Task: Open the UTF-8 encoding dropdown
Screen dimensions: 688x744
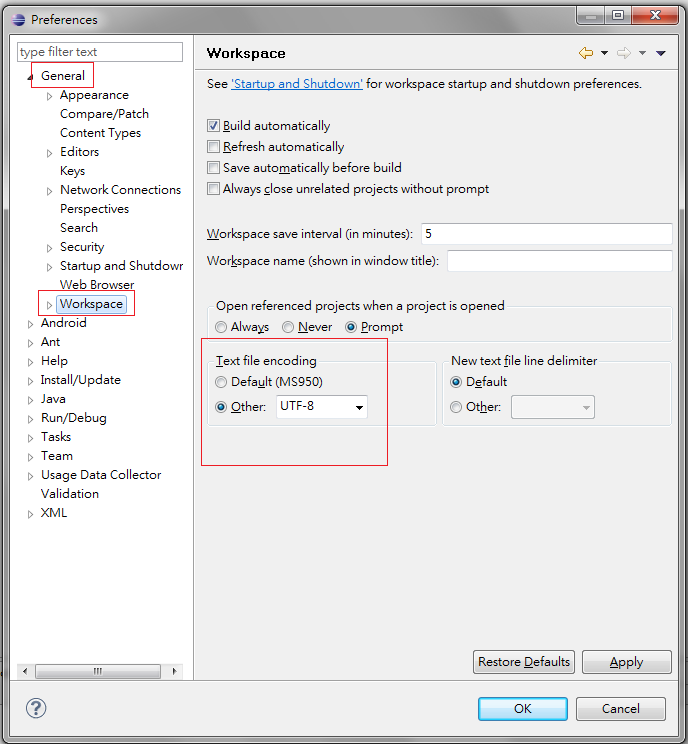Action: 359,407
